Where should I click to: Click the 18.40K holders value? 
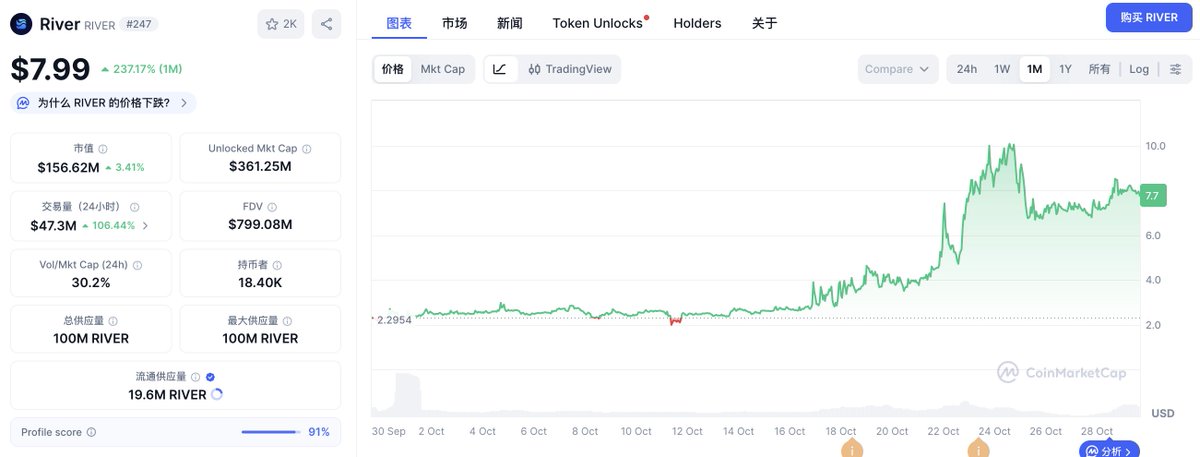(260, 283)
